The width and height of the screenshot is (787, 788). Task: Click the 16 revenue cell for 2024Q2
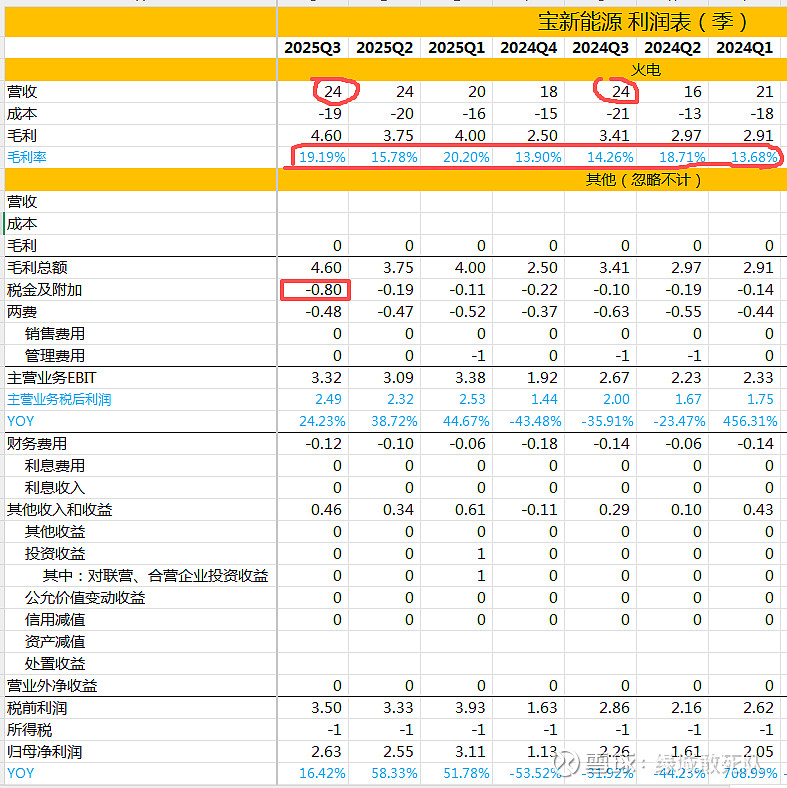tap(693, 91)
